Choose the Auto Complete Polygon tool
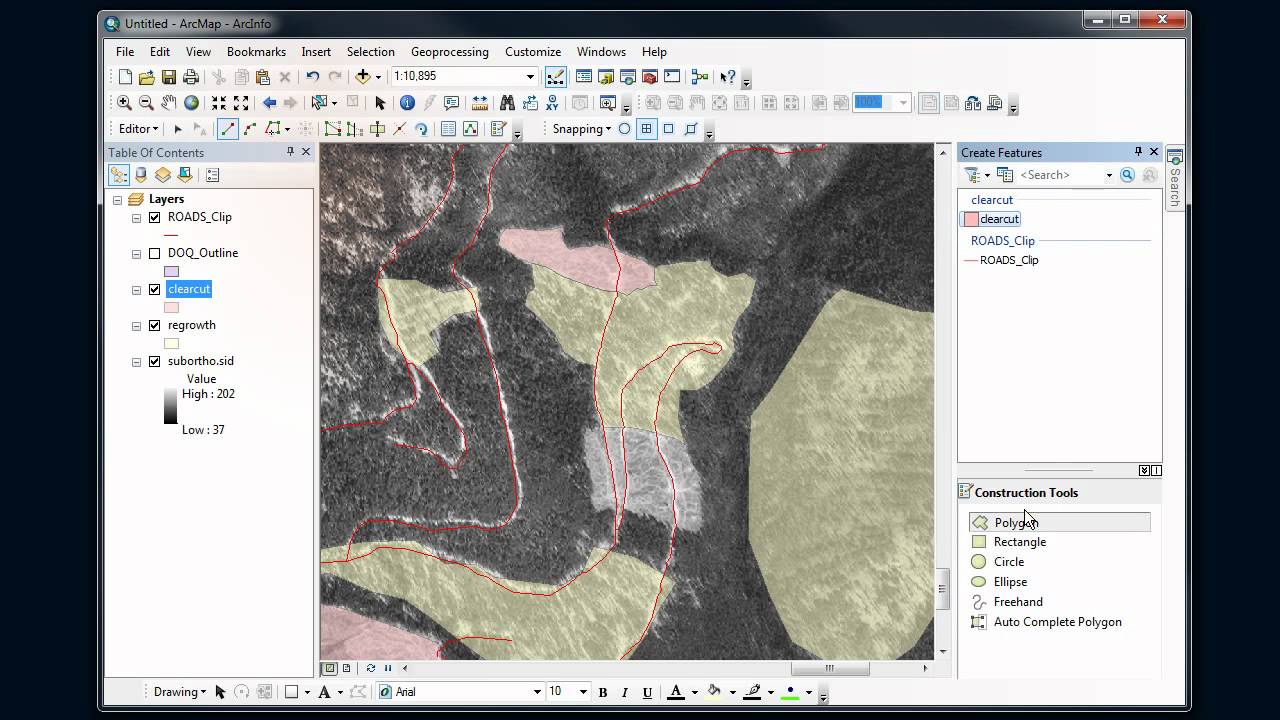 click(x=1046, y=622)
